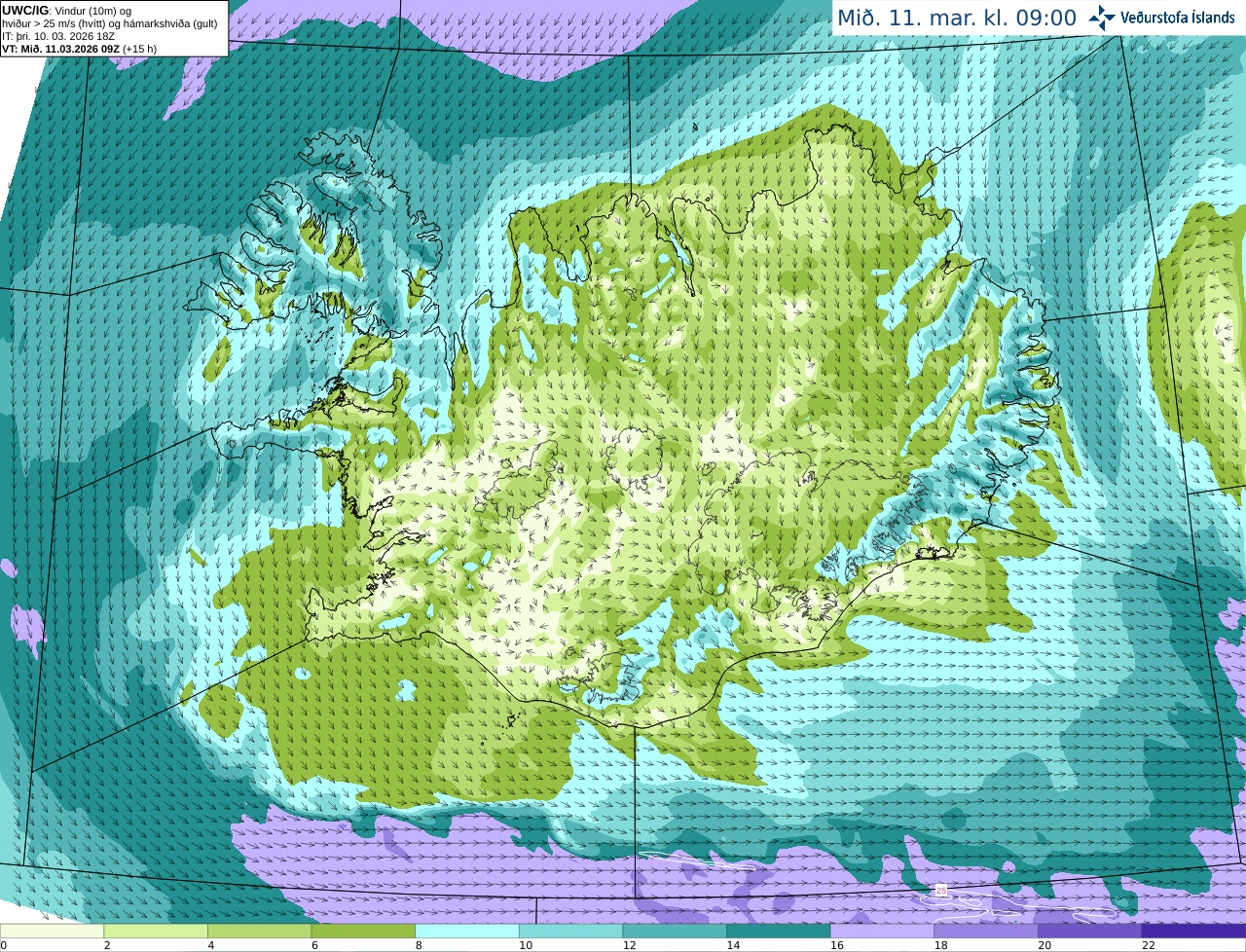Pick the 10–12 m/s legend swatch
The height and width of the screenshot is (952, 1246).
[570, 931]
